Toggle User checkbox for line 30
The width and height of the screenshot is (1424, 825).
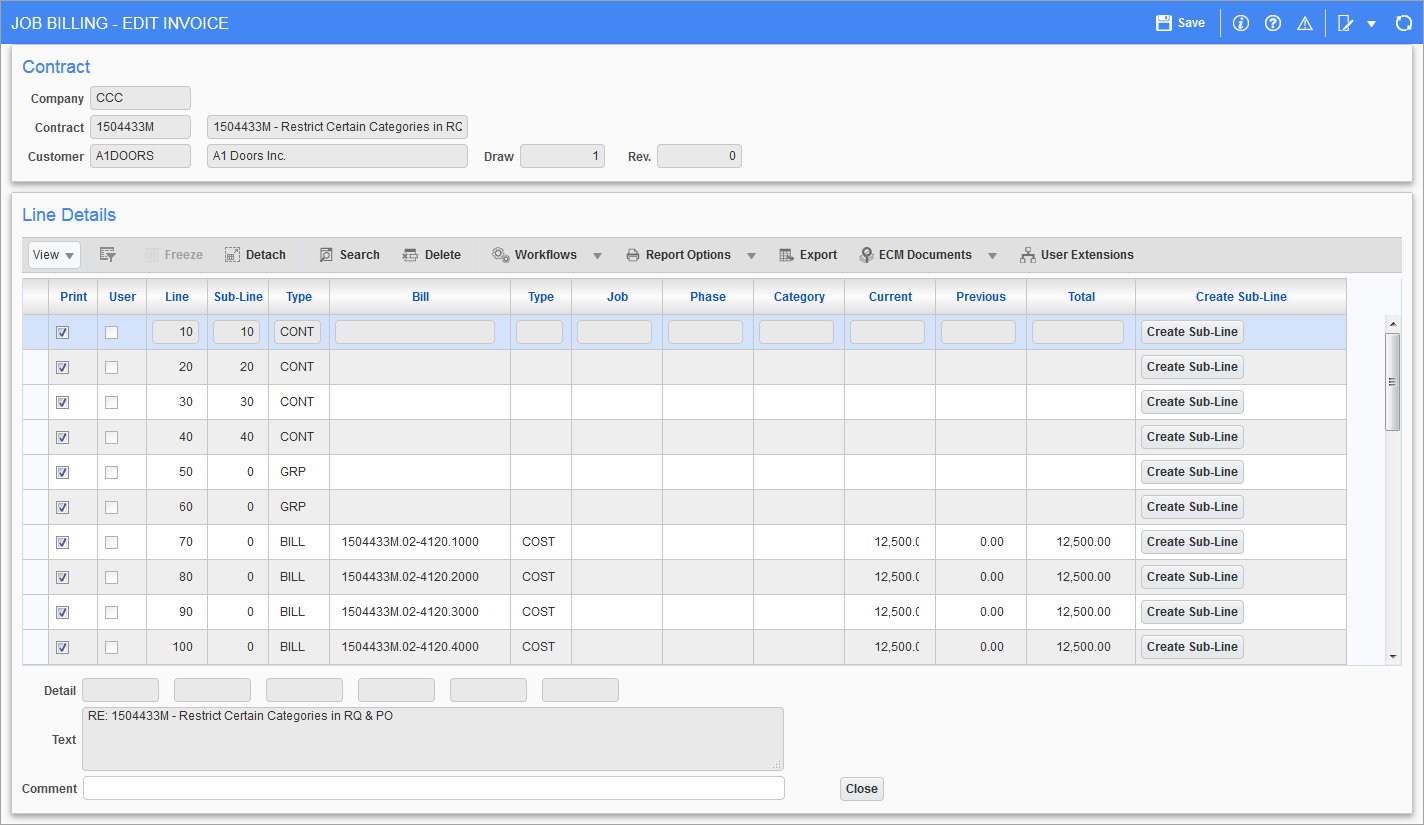click(x=111, y=402)
